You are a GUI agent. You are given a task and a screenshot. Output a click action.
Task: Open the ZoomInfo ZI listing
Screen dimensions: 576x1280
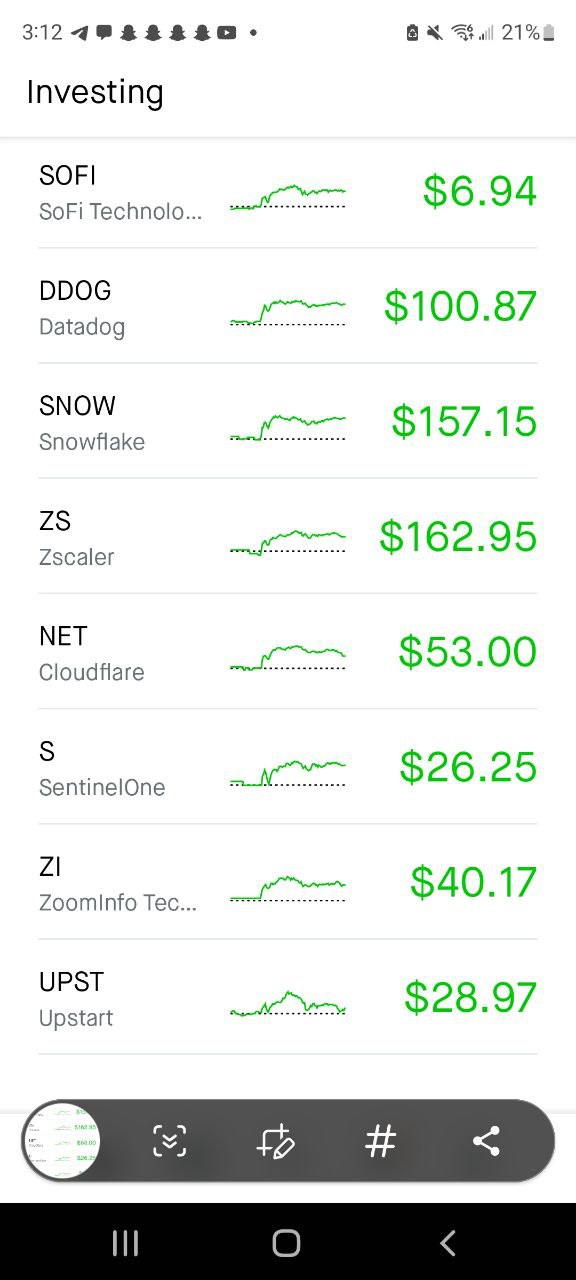[x=288, y=882]
